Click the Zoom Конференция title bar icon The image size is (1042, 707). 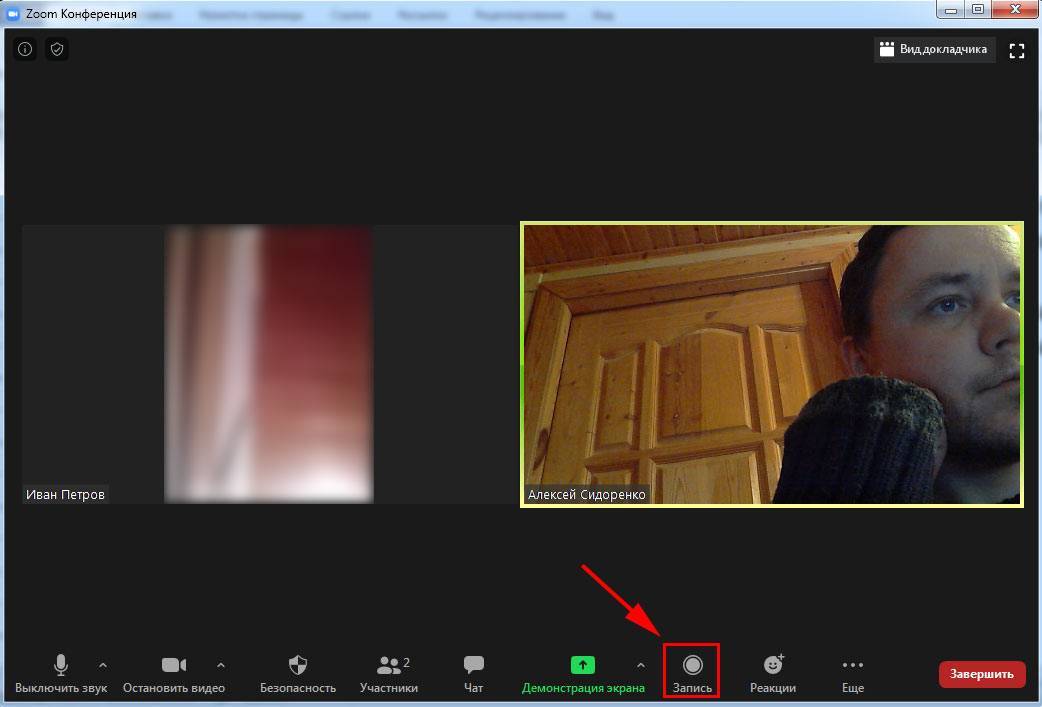pyautogui.click(x=13, y=13)
